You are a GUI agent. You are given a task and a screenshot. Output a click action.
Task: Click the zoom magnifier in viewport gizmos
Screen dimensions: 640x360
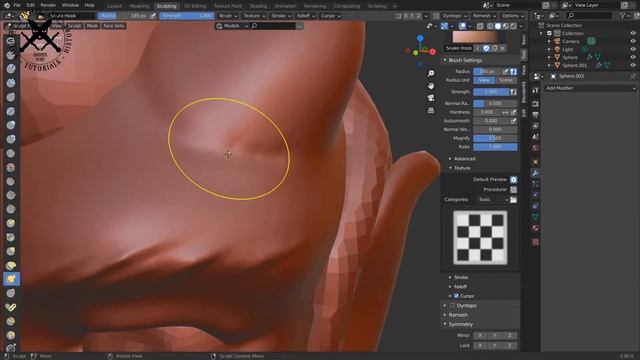431,73
